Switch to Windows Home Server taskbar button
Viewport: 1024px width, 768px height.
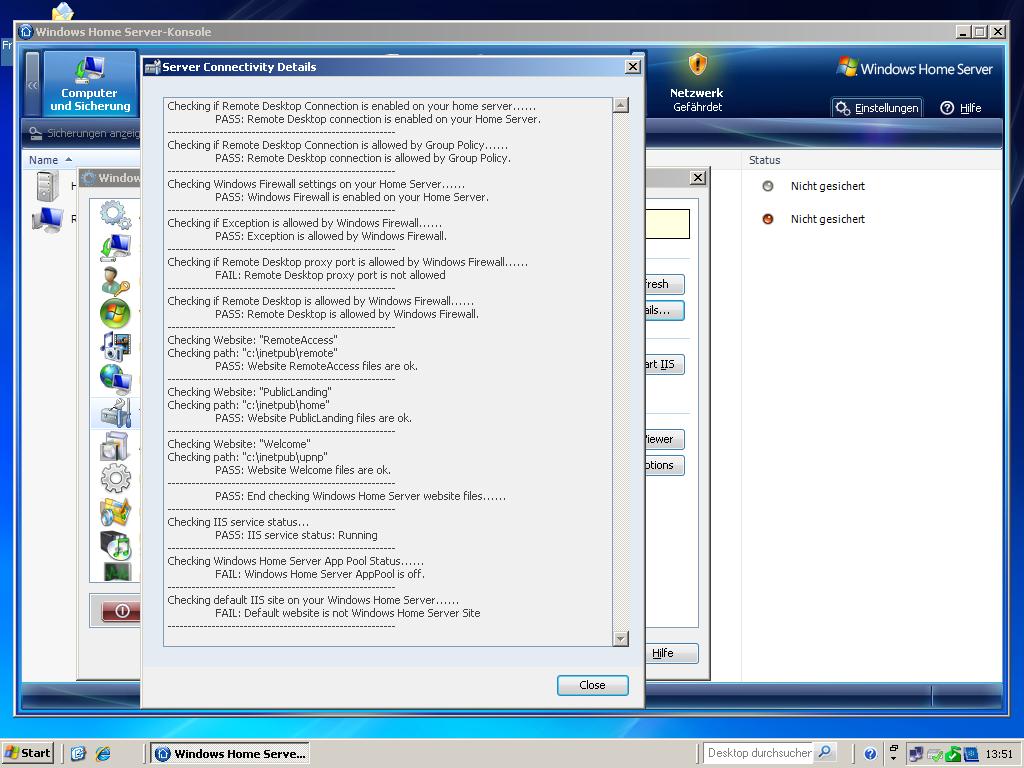[x=231, y=754]
